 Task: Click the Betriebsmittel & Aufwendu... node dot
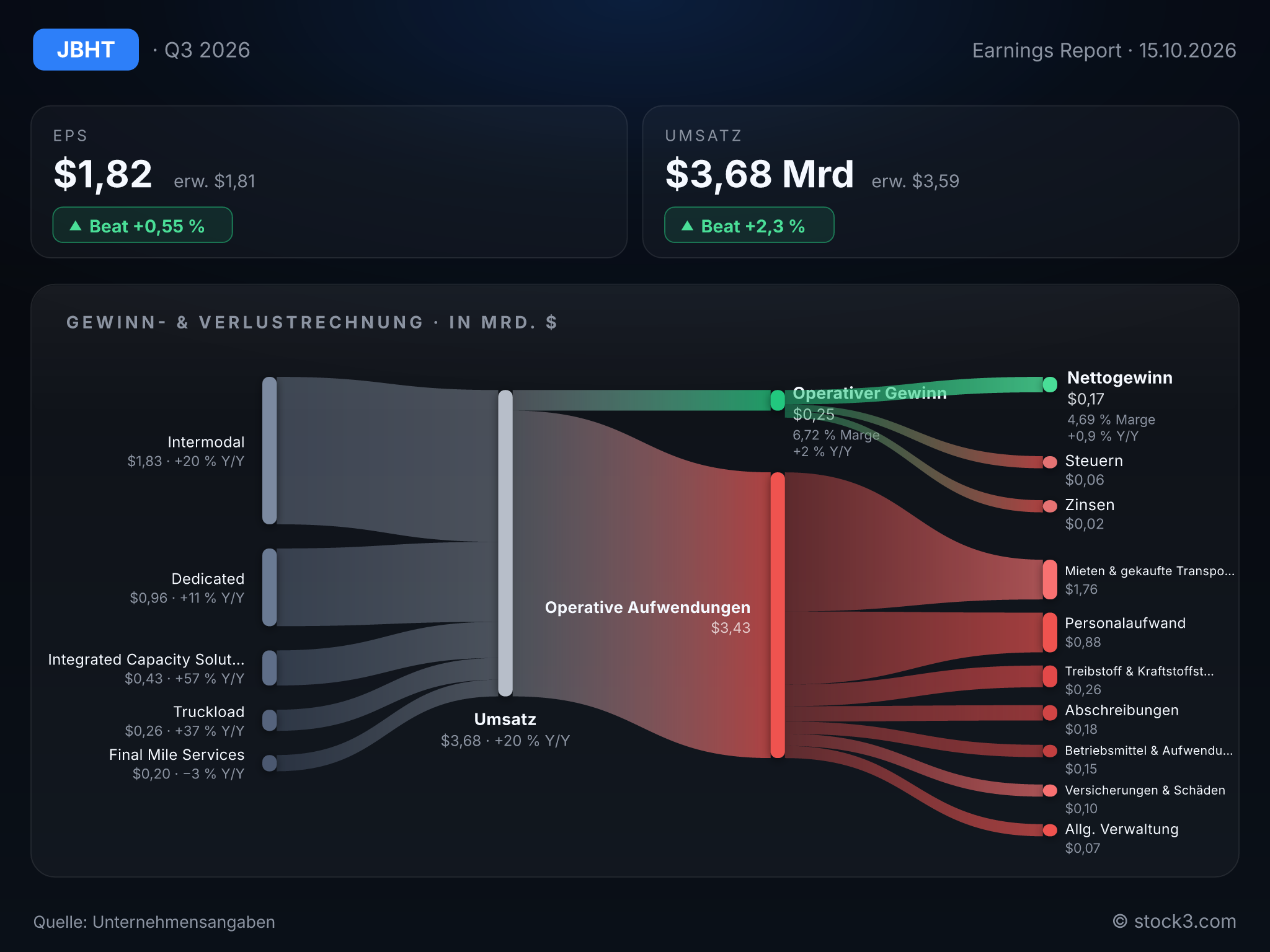coord(1050,751)
